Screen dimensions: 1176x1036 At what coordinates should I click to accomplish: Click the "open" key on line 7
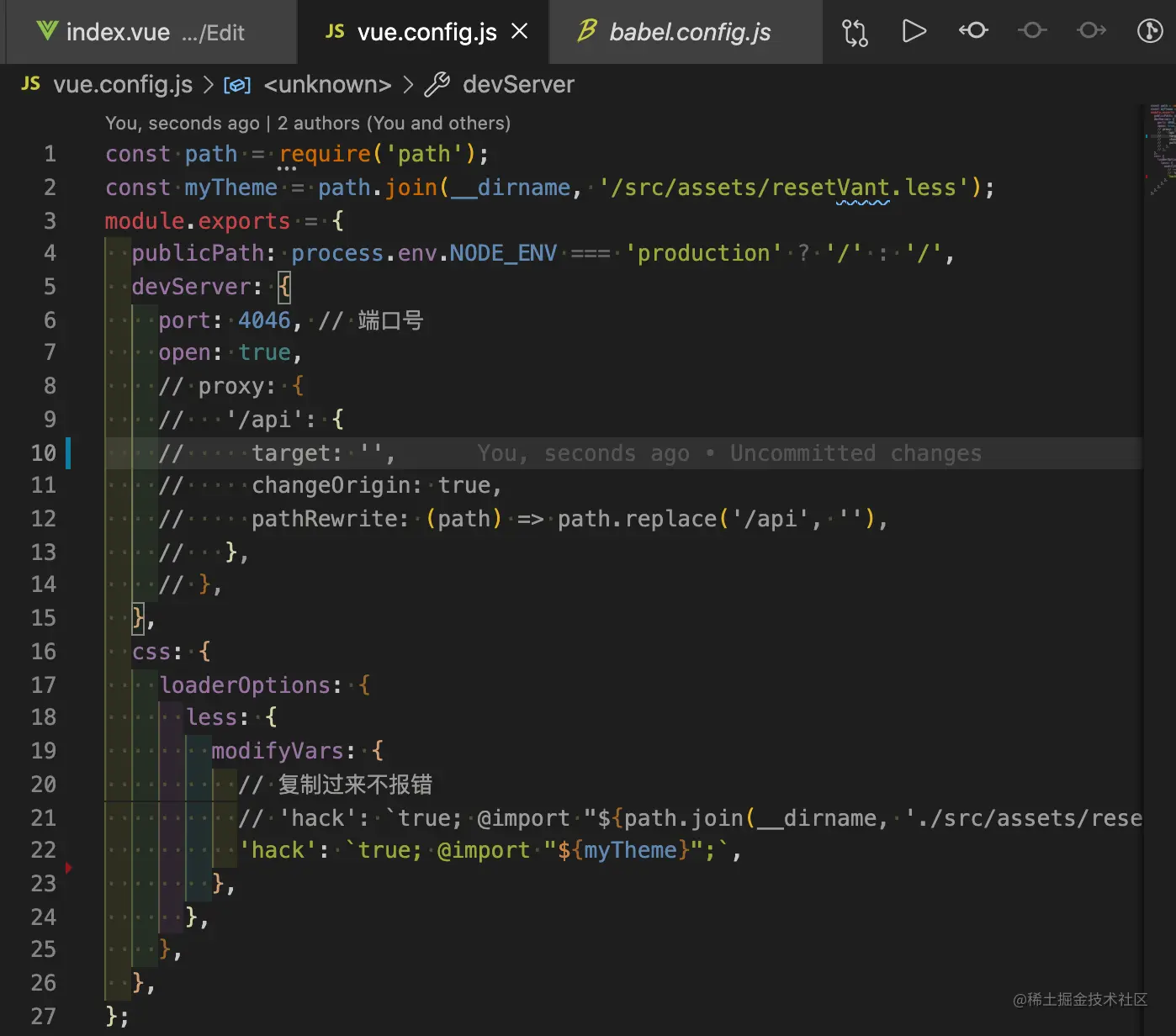(x=184, y=352)
